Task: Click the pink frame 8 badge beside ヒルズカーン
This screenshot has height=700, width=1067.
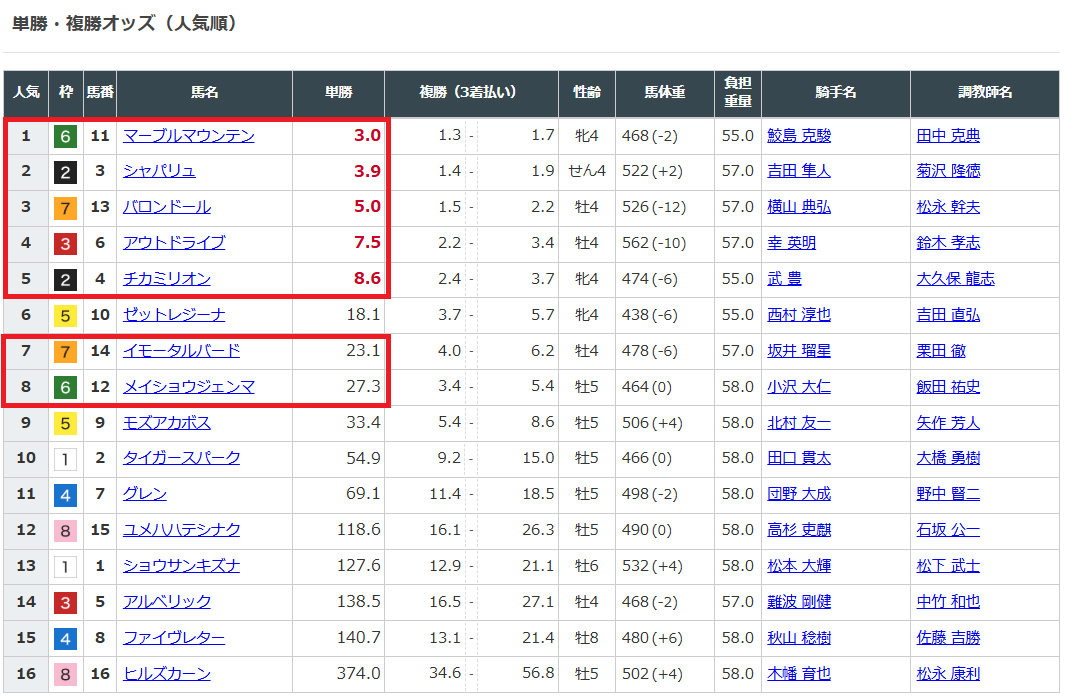Action: pyautogui.click(x=65, y=674)
